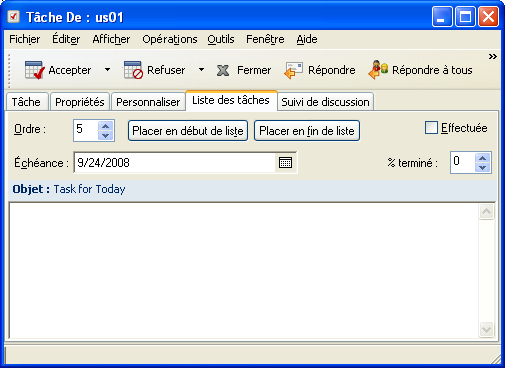Click the Fermer X icon
The width and height of the screenshot is (505, 368).
coord(223,70)
